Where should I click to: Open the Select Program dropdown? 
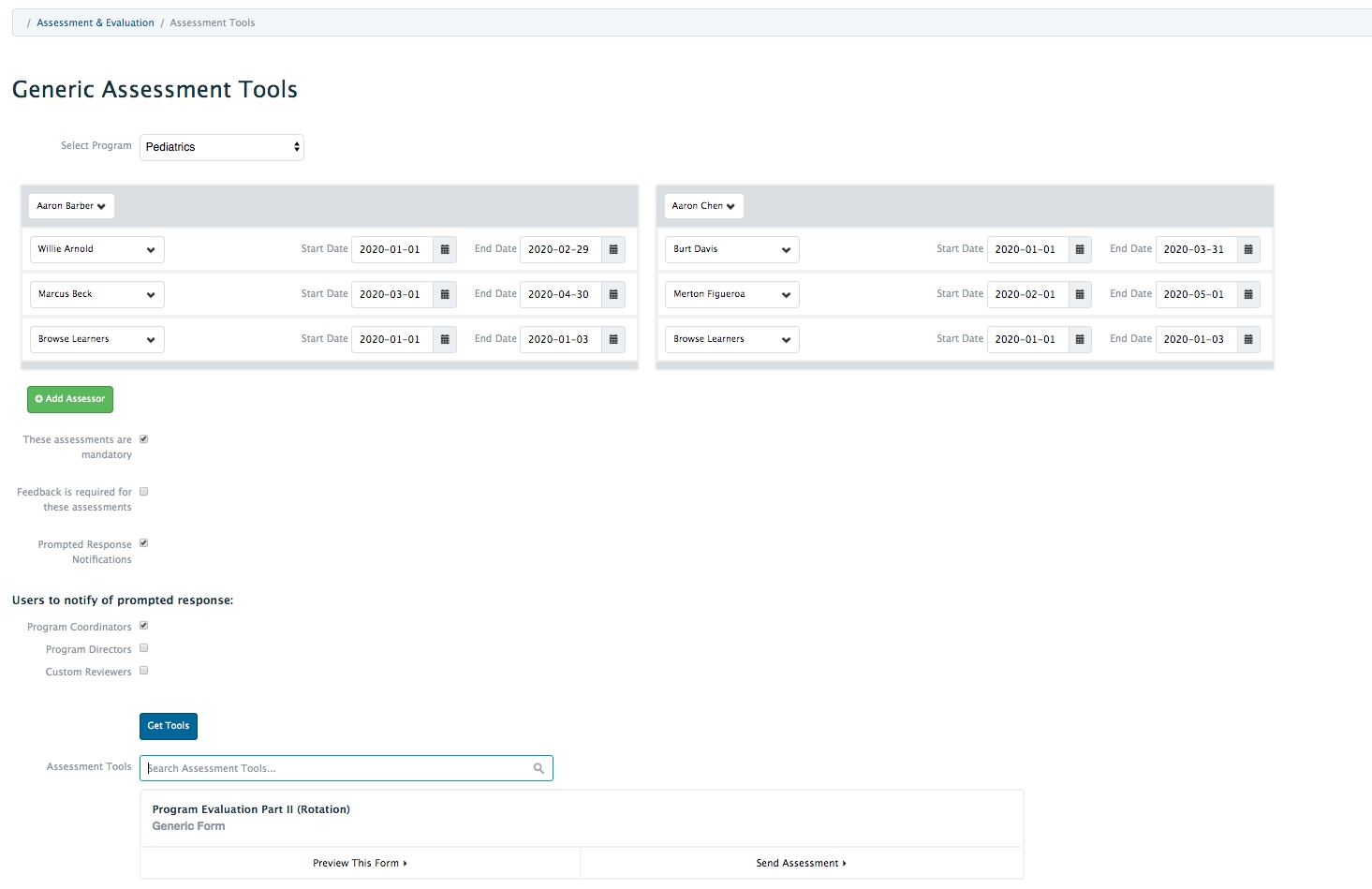(222, 147)
